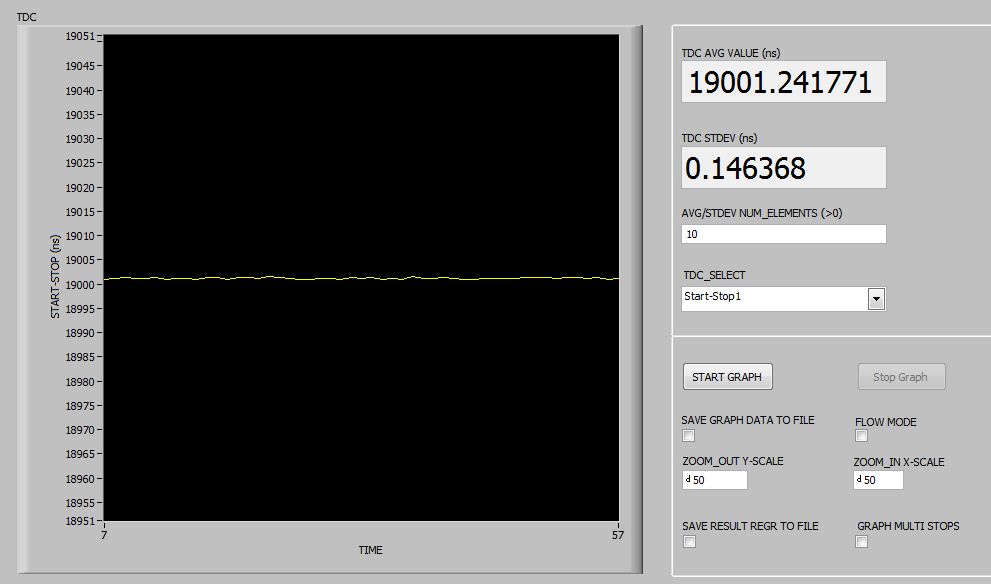
Task: Enable GRAPH MULTI STOPS checkbox
Action: point(861,542)
